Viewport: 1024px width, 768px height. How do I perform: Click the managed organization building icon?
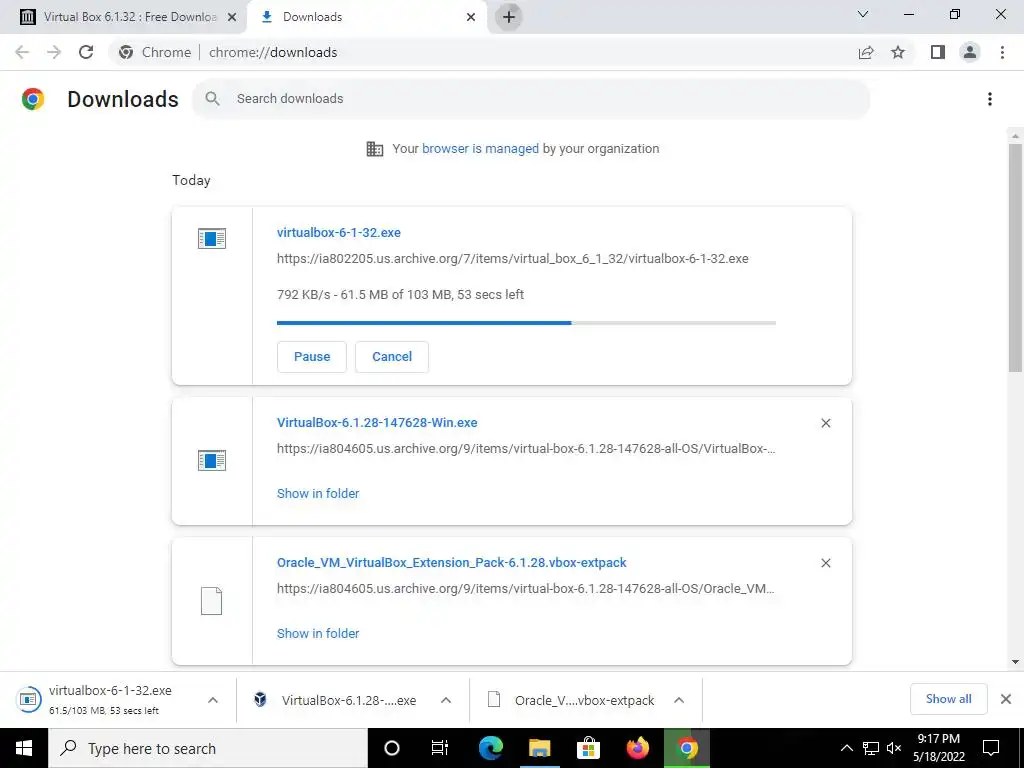pos(375,149)
